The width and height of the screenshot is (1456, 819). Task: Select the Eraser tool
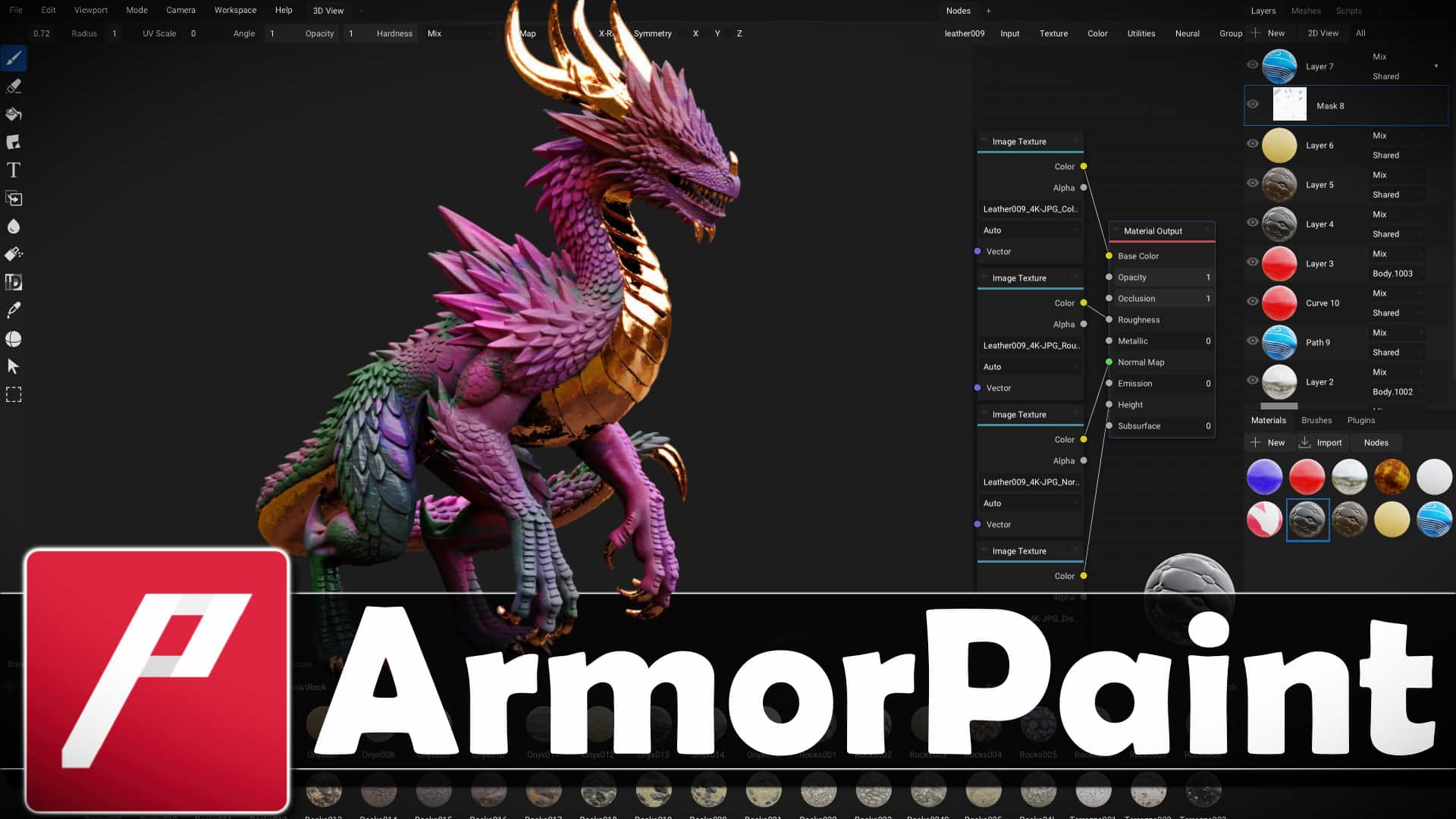(x=14, y=86)
